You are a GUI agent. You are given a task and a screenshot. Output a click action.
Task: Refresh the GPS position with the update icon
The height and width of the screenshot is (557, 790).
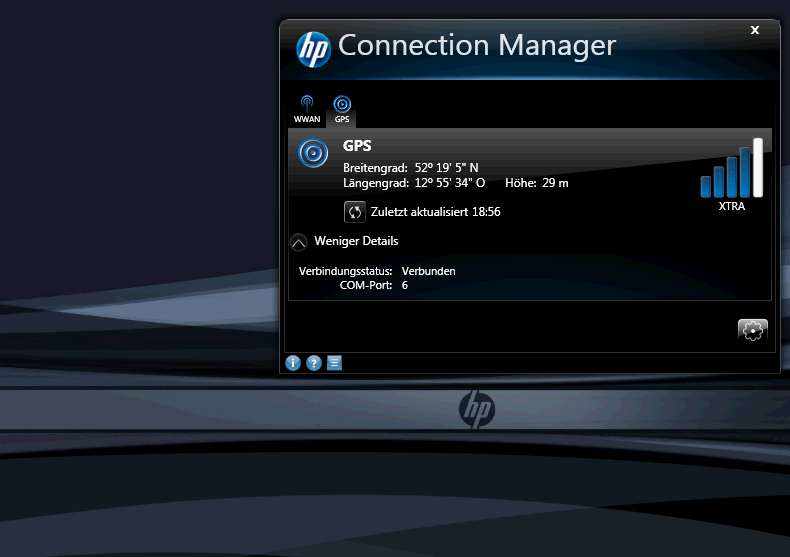coord(355,212)
